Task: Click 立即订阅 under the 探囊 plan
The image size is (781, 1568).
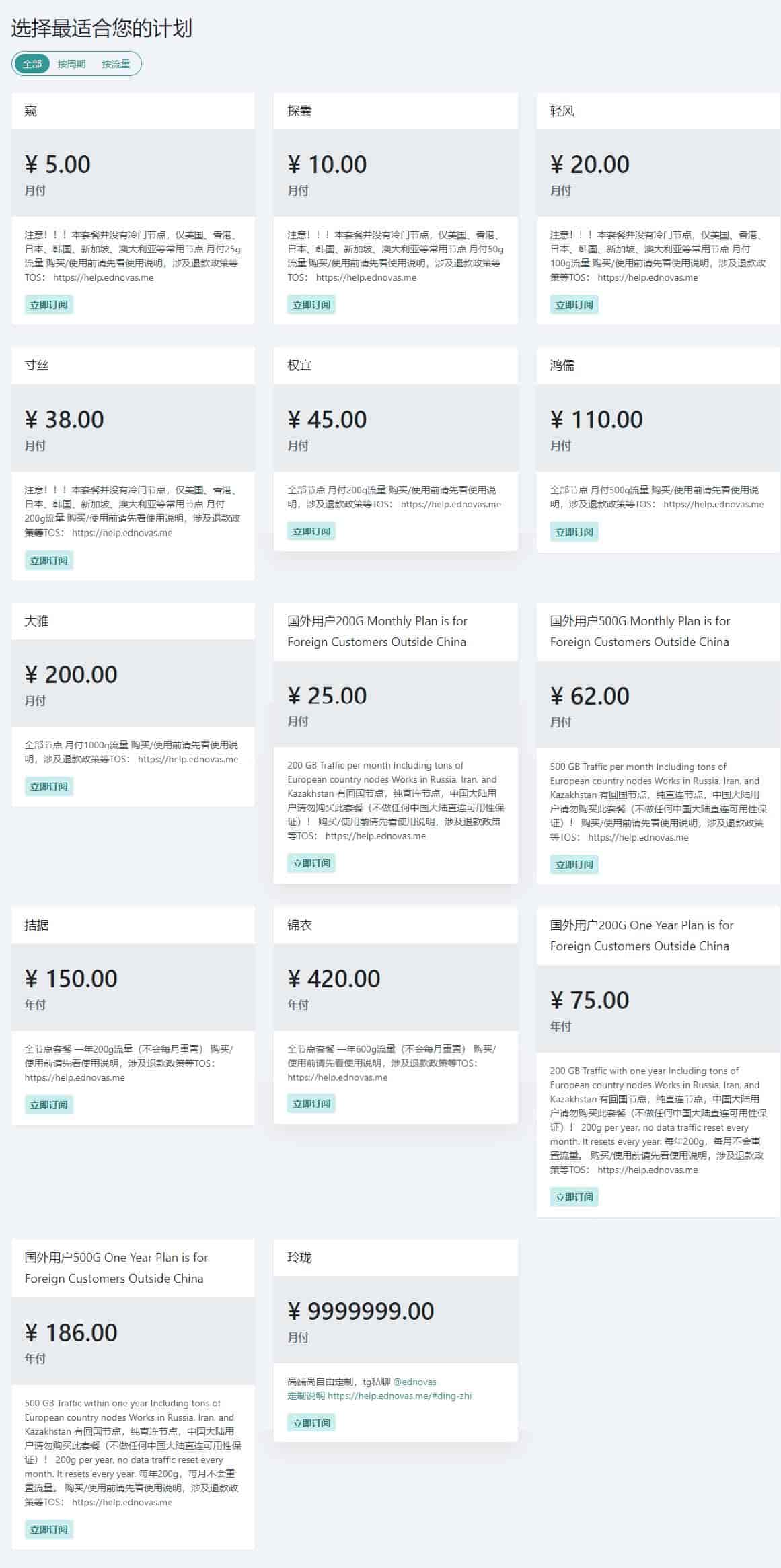Action: coord(311,305)
